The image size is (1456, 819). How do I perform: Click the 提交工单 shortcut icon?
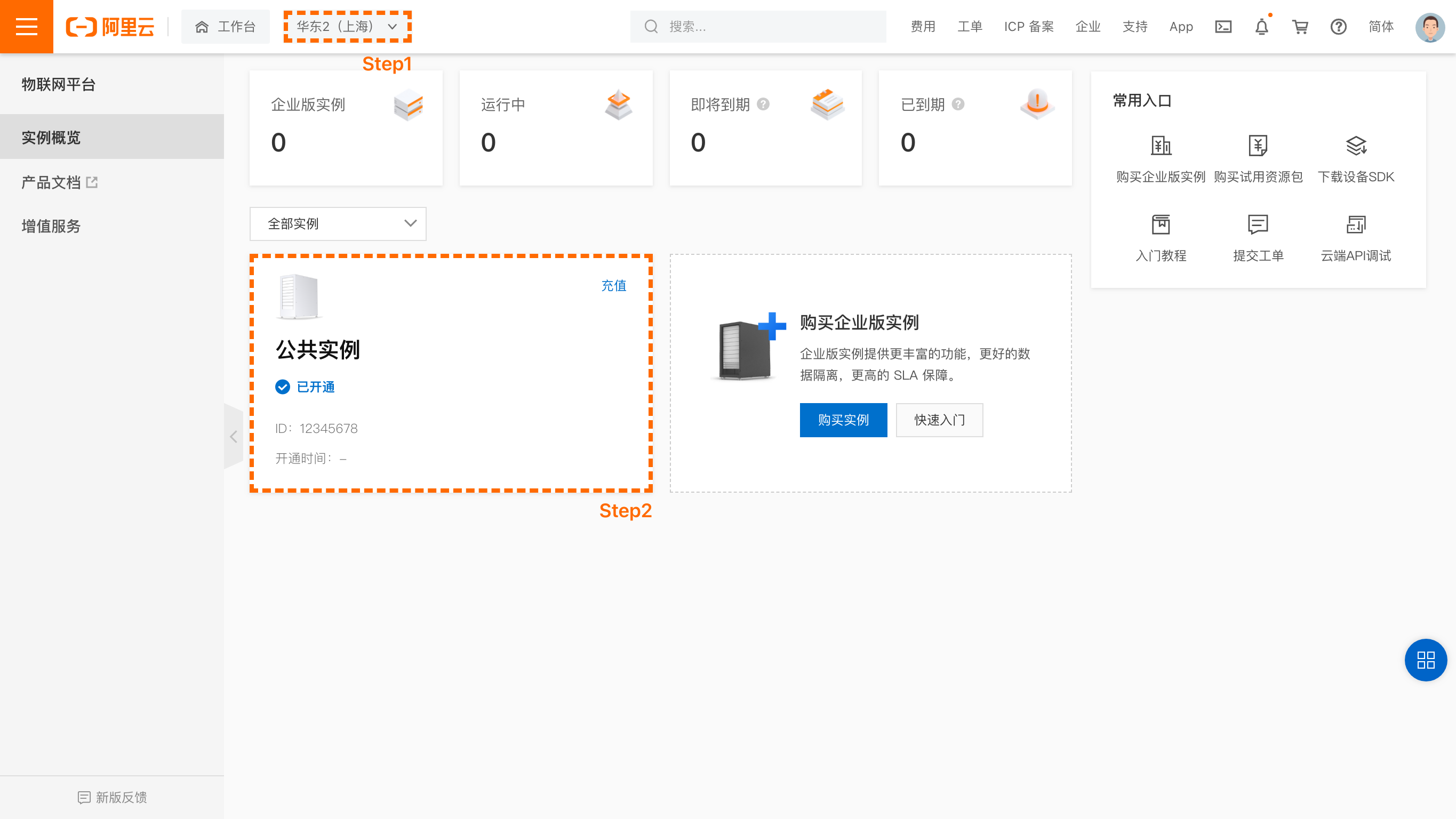click(x=1258, y=224)
